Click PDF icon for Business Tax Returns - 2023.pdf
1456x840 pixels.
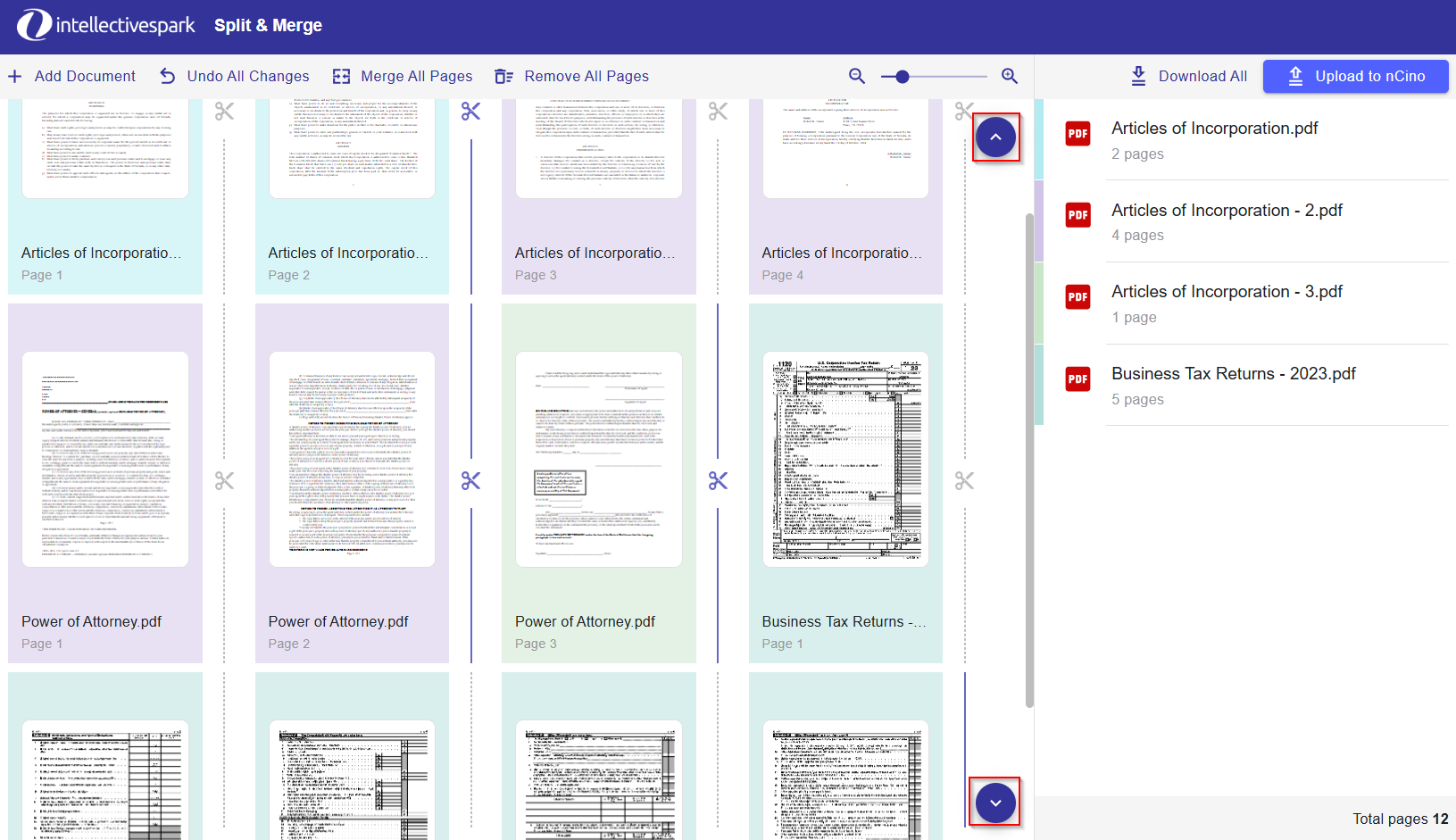[1077, 379]
